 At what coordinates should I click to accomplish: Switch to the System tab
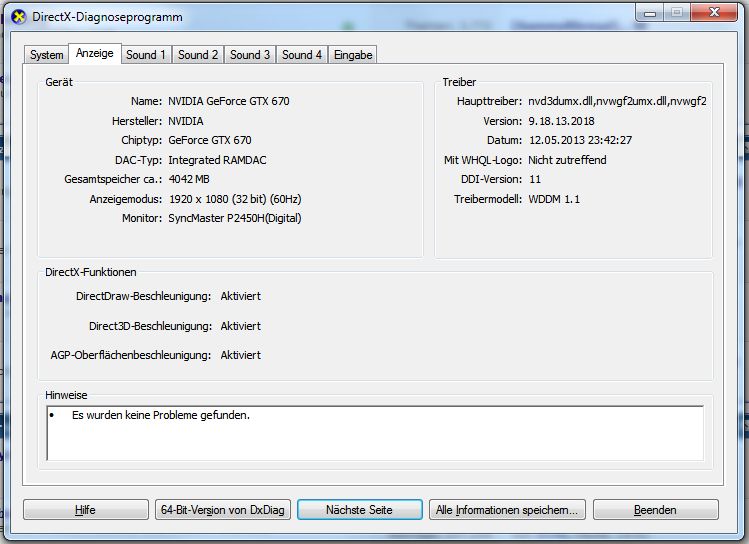click(x=46, y=55)
